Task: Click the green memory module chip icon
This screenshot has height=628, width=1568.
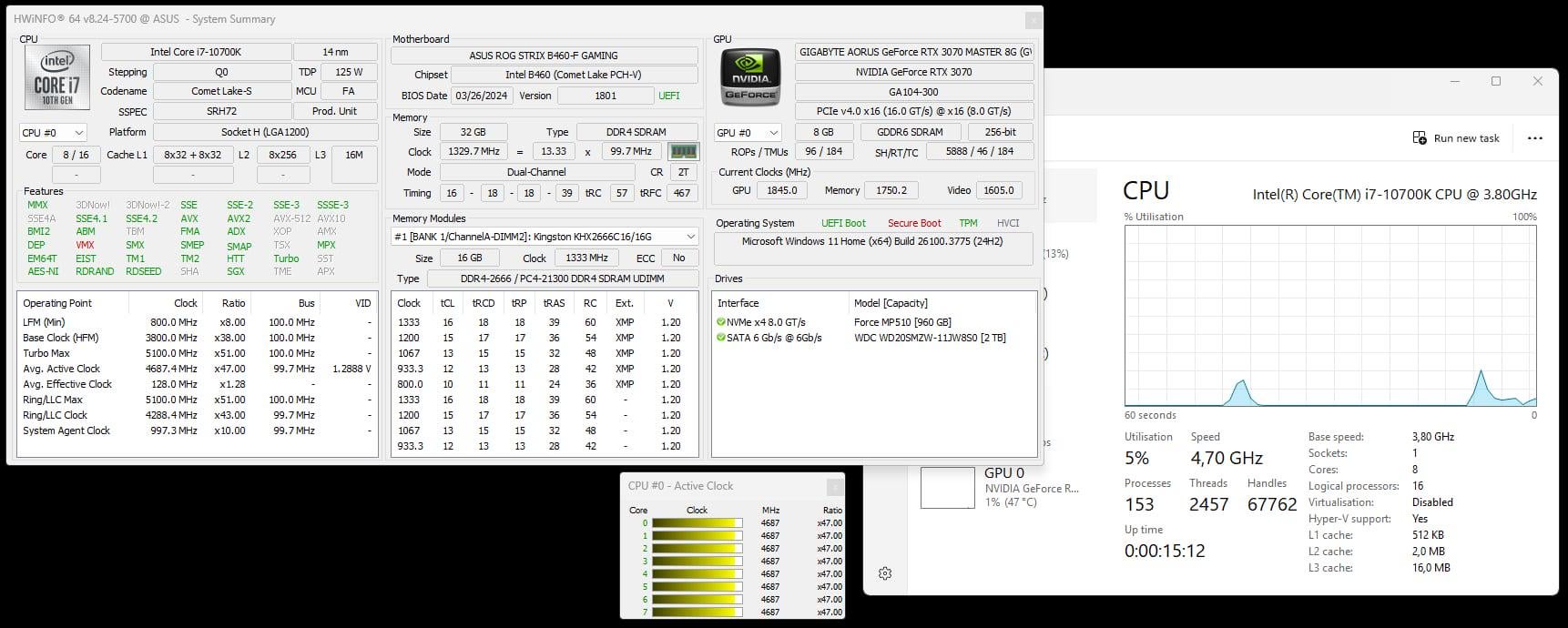Action: (683, 151)
